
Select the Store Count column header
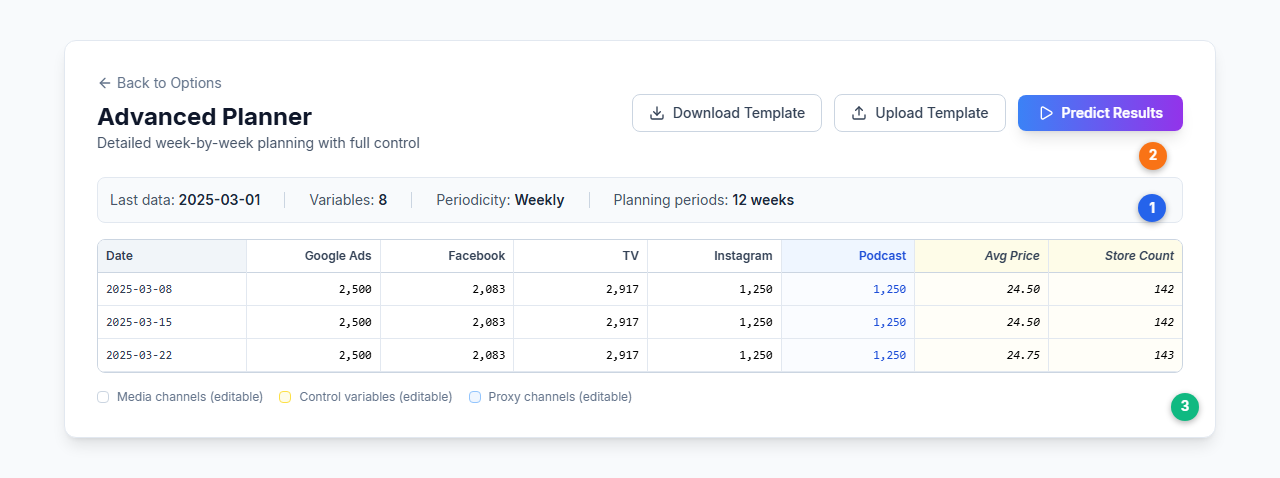1115,256
